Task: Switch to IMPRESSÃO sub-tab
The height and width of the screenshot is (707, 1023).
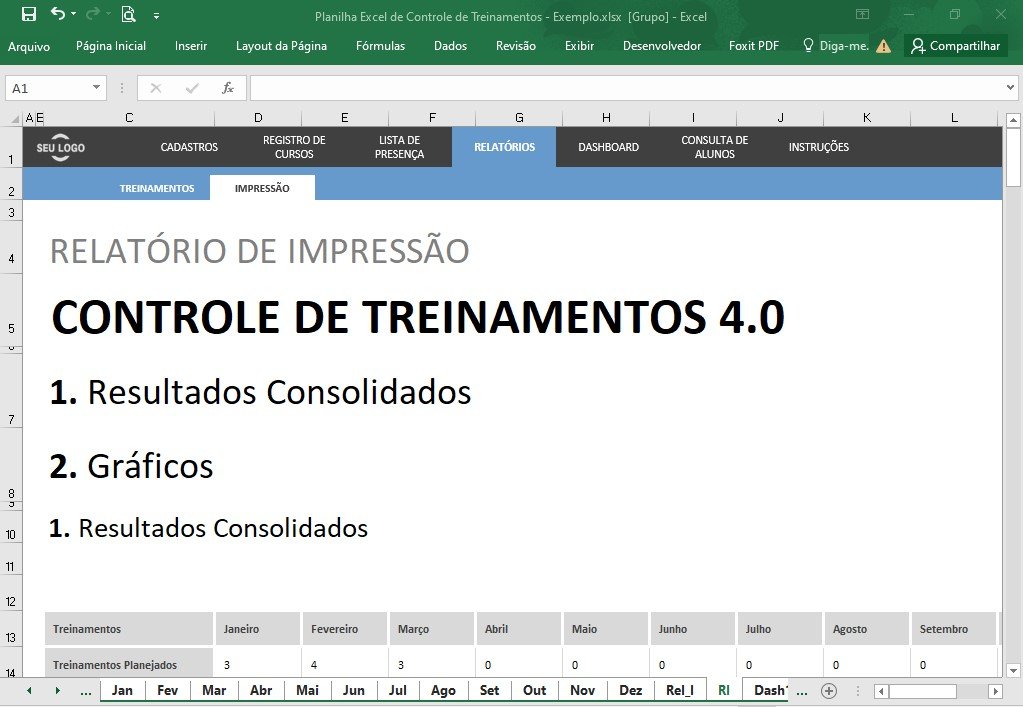Action: [262, 188]
